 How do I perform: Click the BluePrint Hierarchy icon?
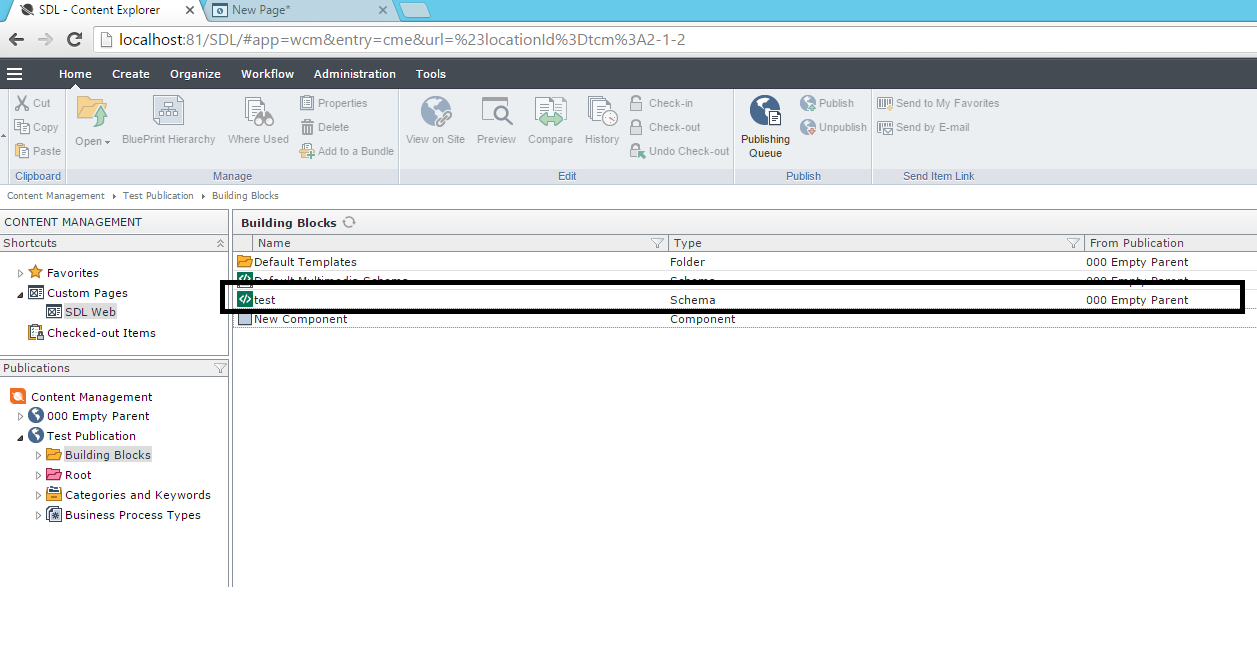[x=168, y=112]
